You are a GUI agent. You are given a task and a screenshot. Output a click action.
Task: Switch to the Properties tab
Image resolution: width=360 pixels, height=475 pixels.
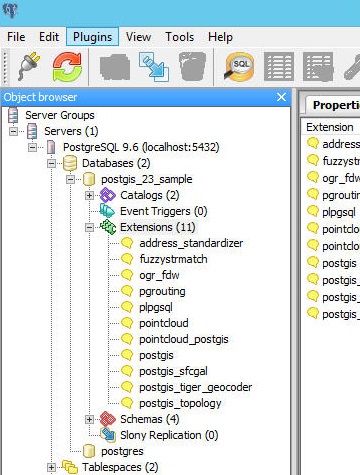click(333, 105)
